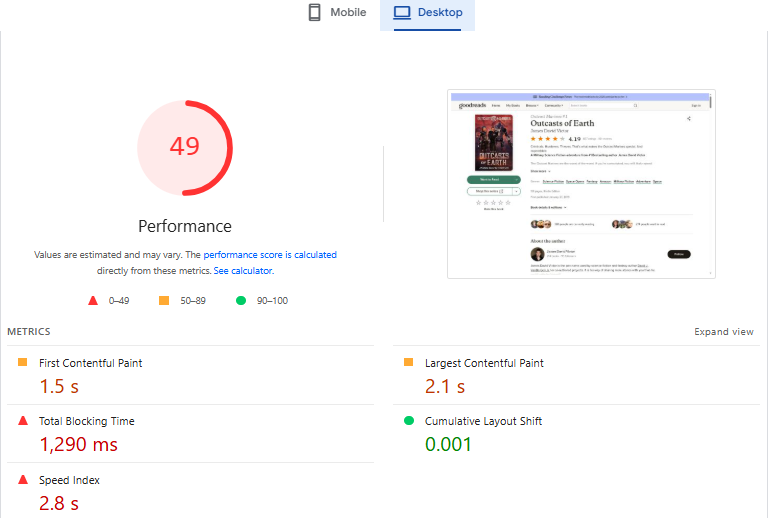This screenshot has height=518, width=768.
Task: Switch to the Mobile tab
Action: tap(337, 12)
